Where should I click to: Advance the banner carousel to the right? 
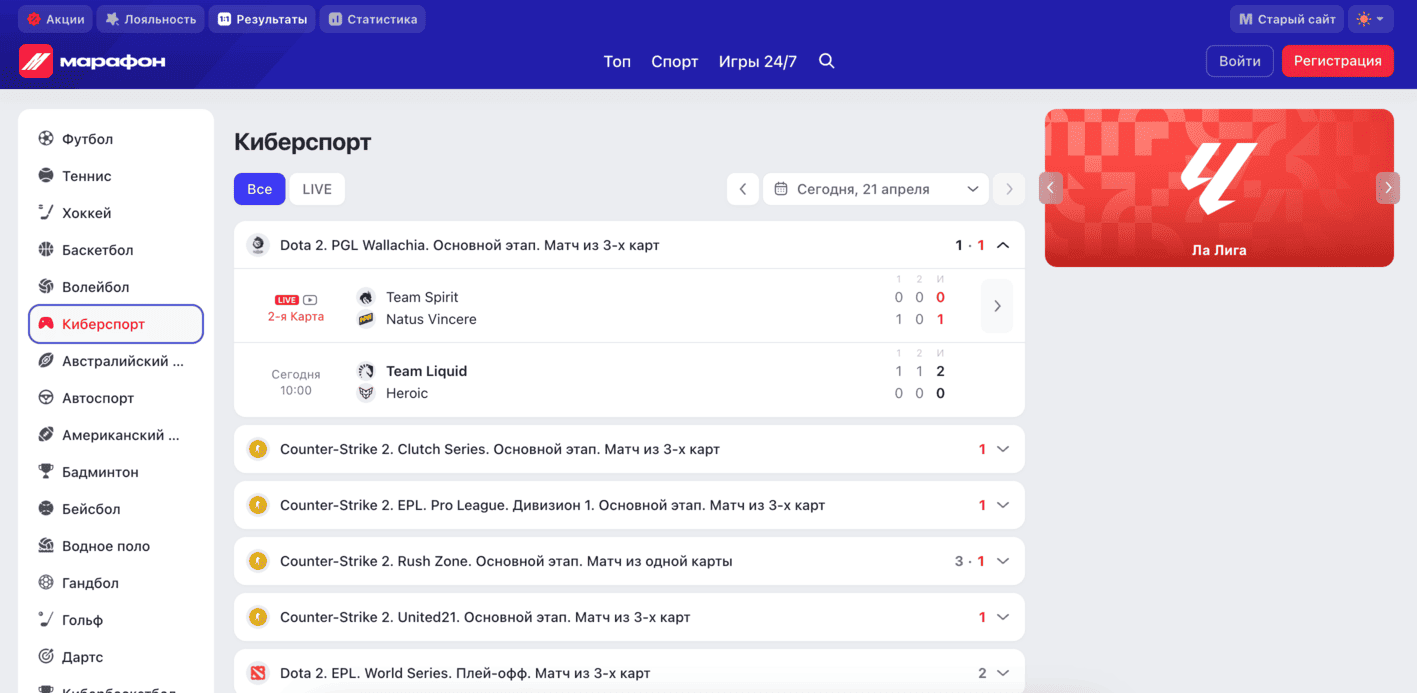1387,188
